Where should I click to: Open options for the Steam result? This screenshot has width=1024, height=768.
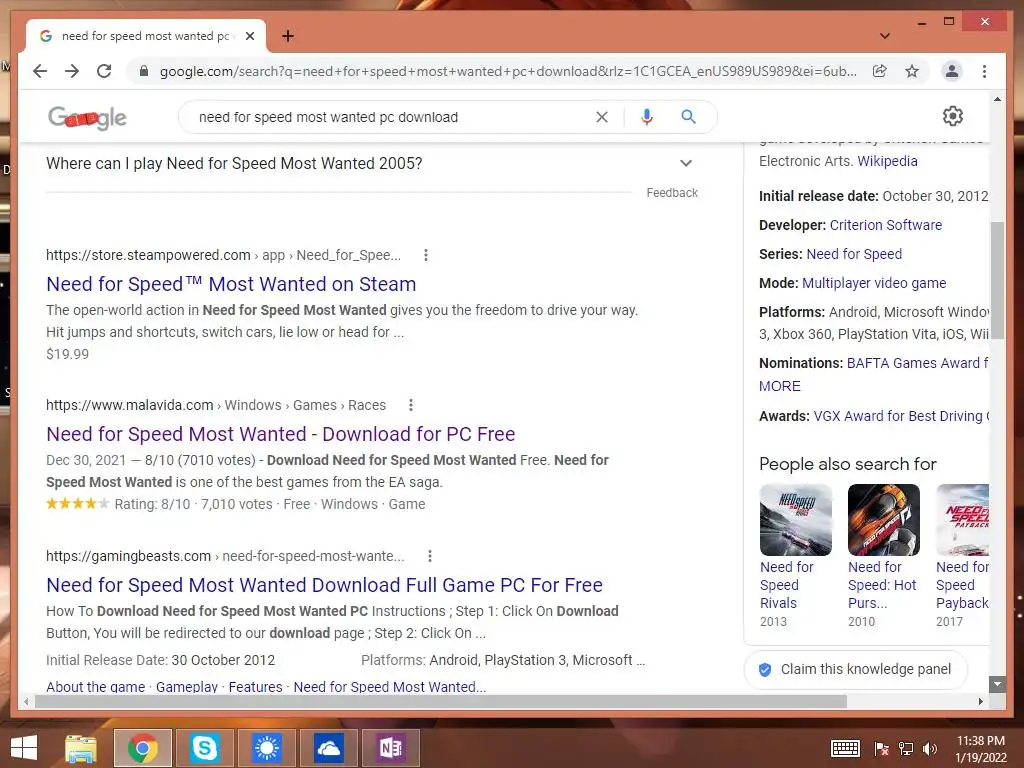426,255
